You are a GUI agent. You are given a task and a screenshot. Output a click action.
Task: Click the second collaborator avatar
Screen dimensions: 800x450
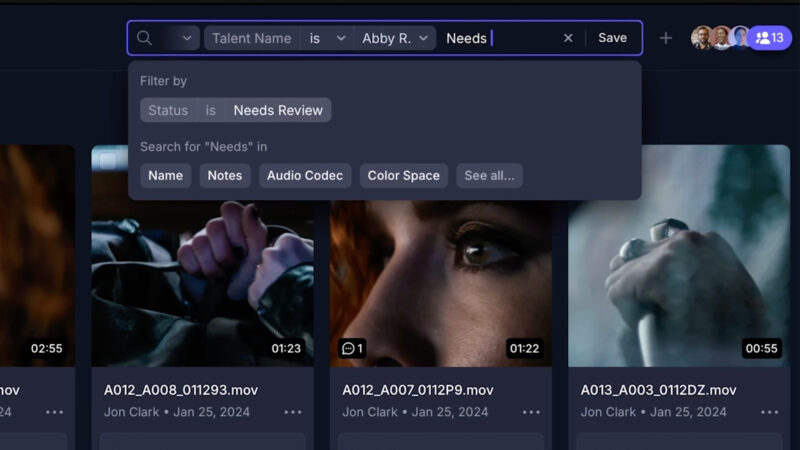pyautogui.click(x=721, y=38)
